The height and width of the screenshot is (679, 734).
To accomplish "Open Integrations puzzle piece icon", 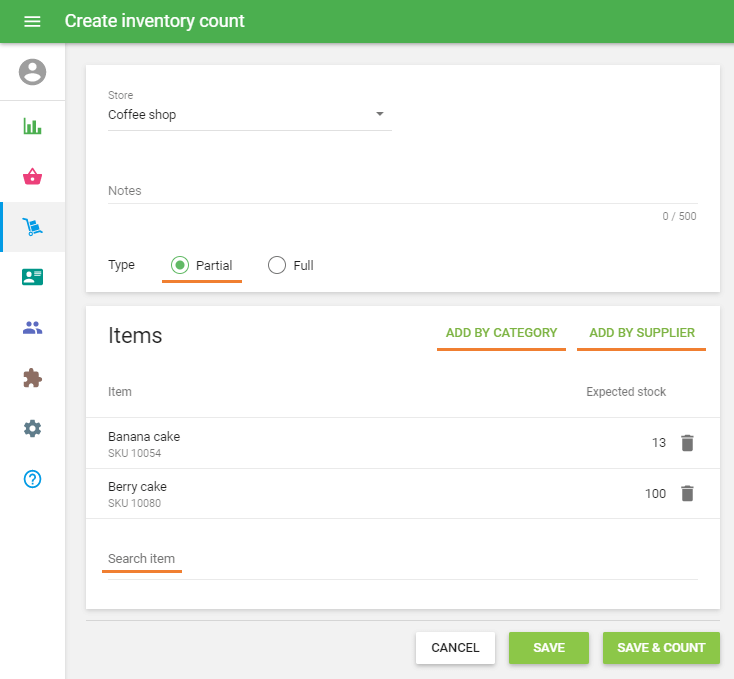I will pyautogui.click(x=33, y=378).
